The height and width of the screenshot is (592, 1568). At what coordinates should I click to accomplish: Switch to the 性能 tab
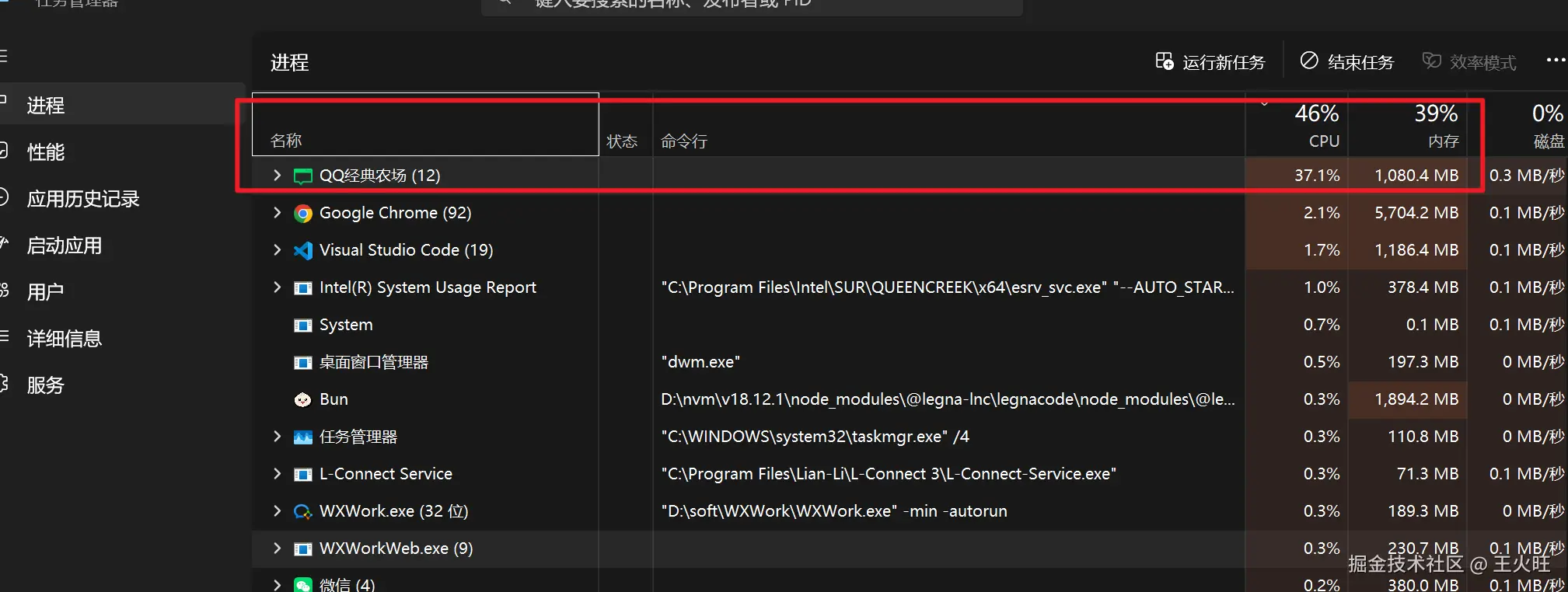point(46,152)
